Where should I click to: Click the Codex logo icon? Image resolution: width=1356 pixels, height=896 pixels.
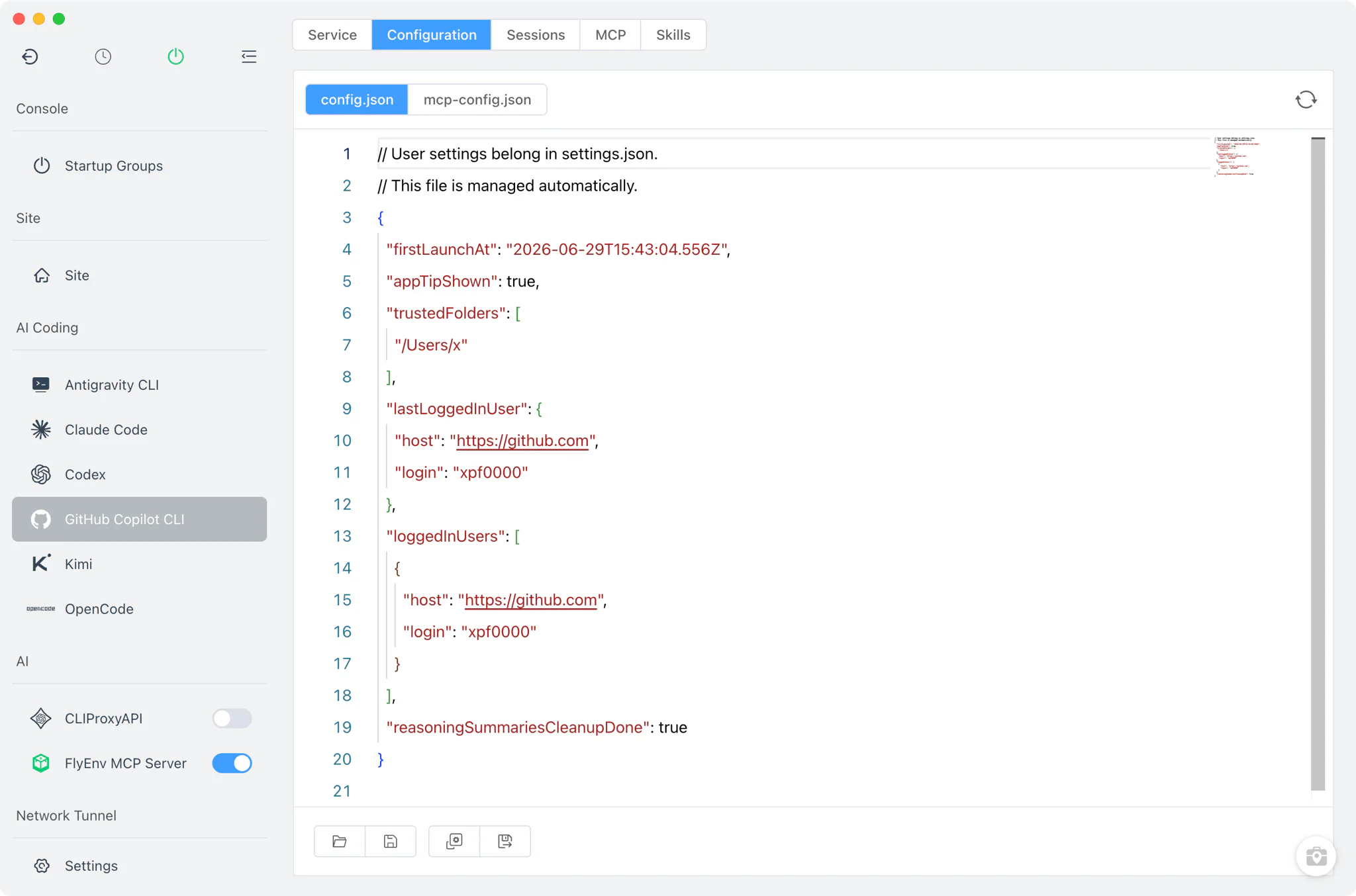point(41,474)
